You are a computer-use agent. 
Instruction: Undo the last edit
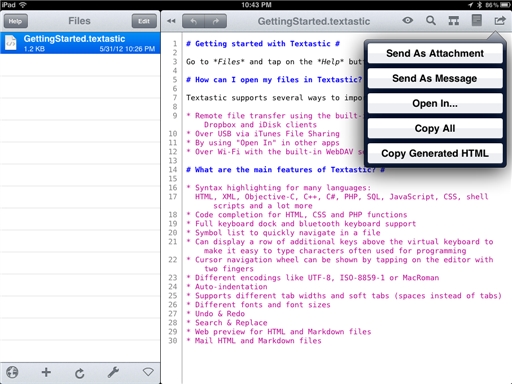193,21
